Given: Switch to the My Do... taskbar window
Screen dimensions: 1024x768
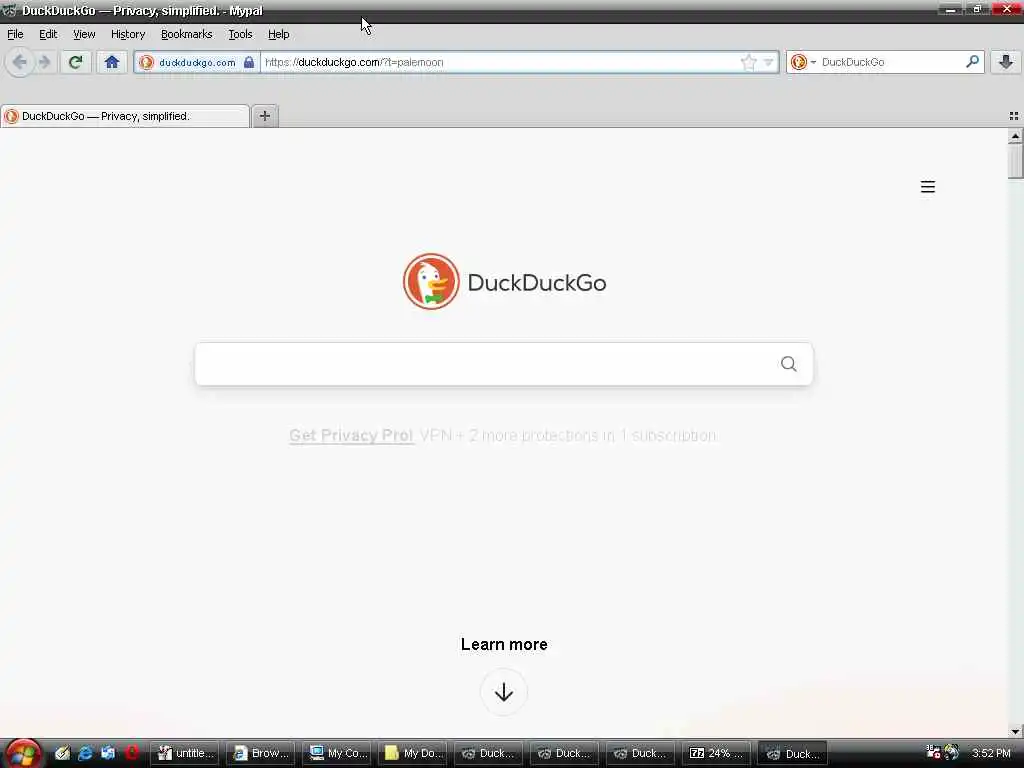Looking at the screenshot, I should click(414, 753).
